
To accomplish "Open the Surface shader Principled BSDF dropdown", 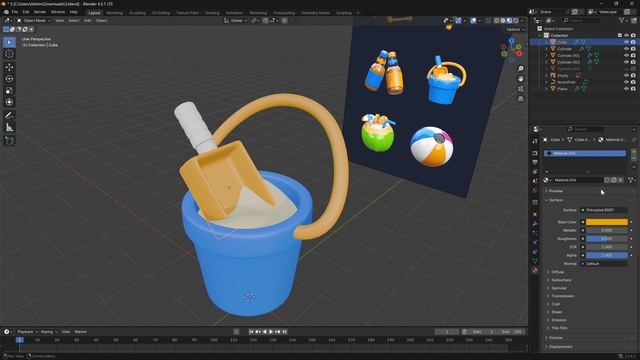I will coord(604,210).
